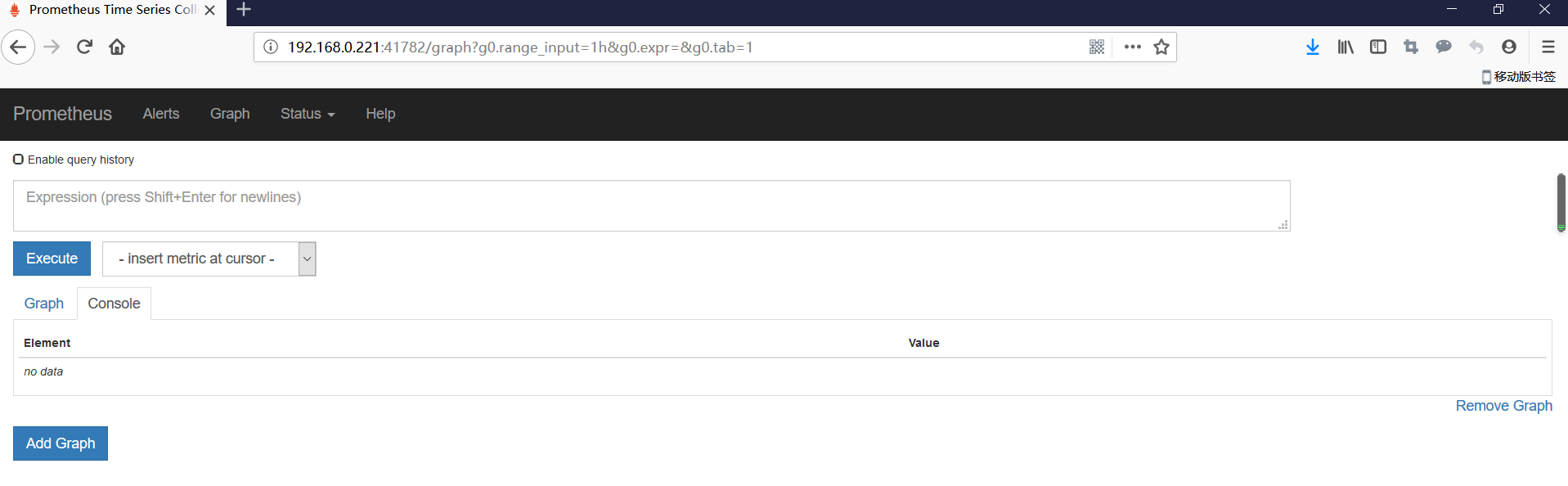Close the Prometheus Time Series tab
Screen dimensions: 1568x486
(210, 11)
